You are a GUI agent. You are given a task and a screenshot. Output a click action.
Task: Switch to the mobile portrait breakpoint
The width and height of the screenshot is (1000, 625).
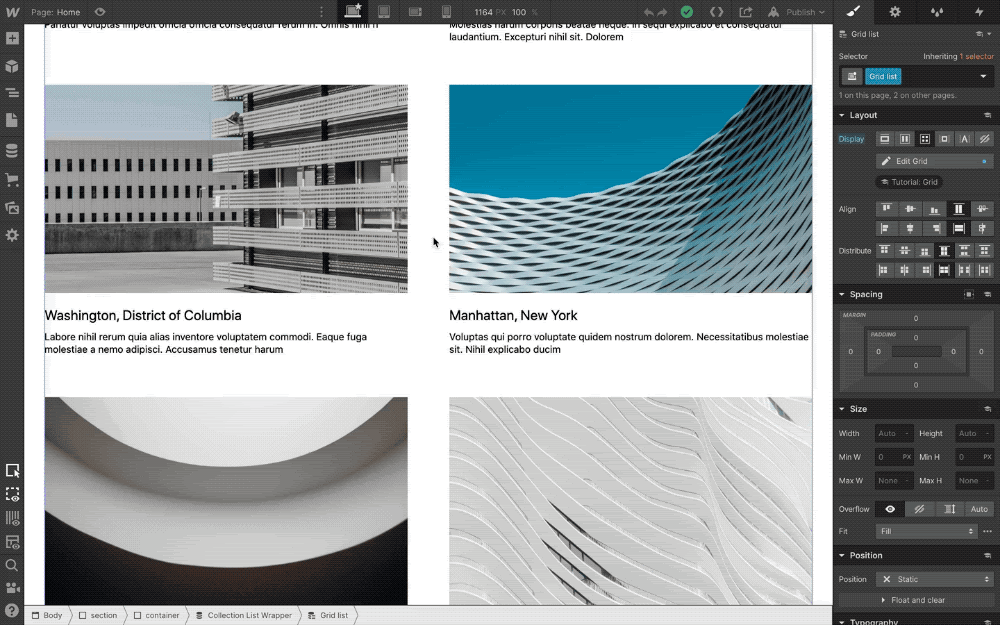[x=446, y=12]
